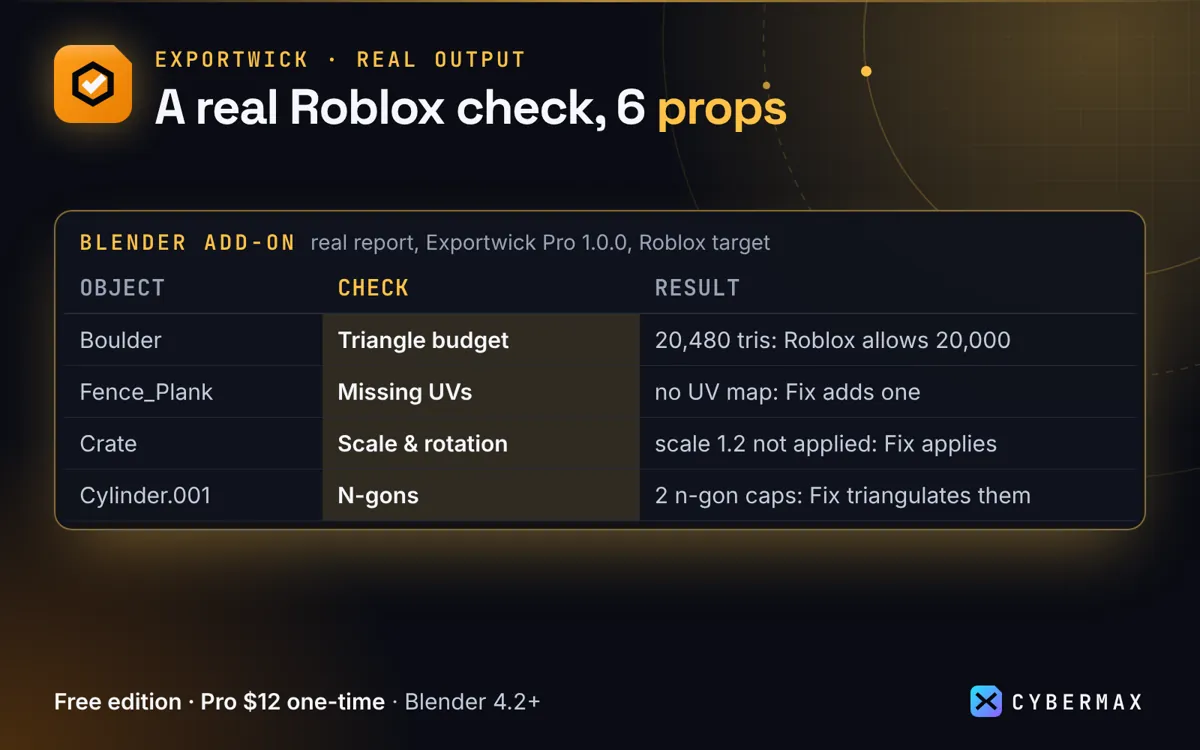Select the Cylinder.001 object row

tap(600, 495)
